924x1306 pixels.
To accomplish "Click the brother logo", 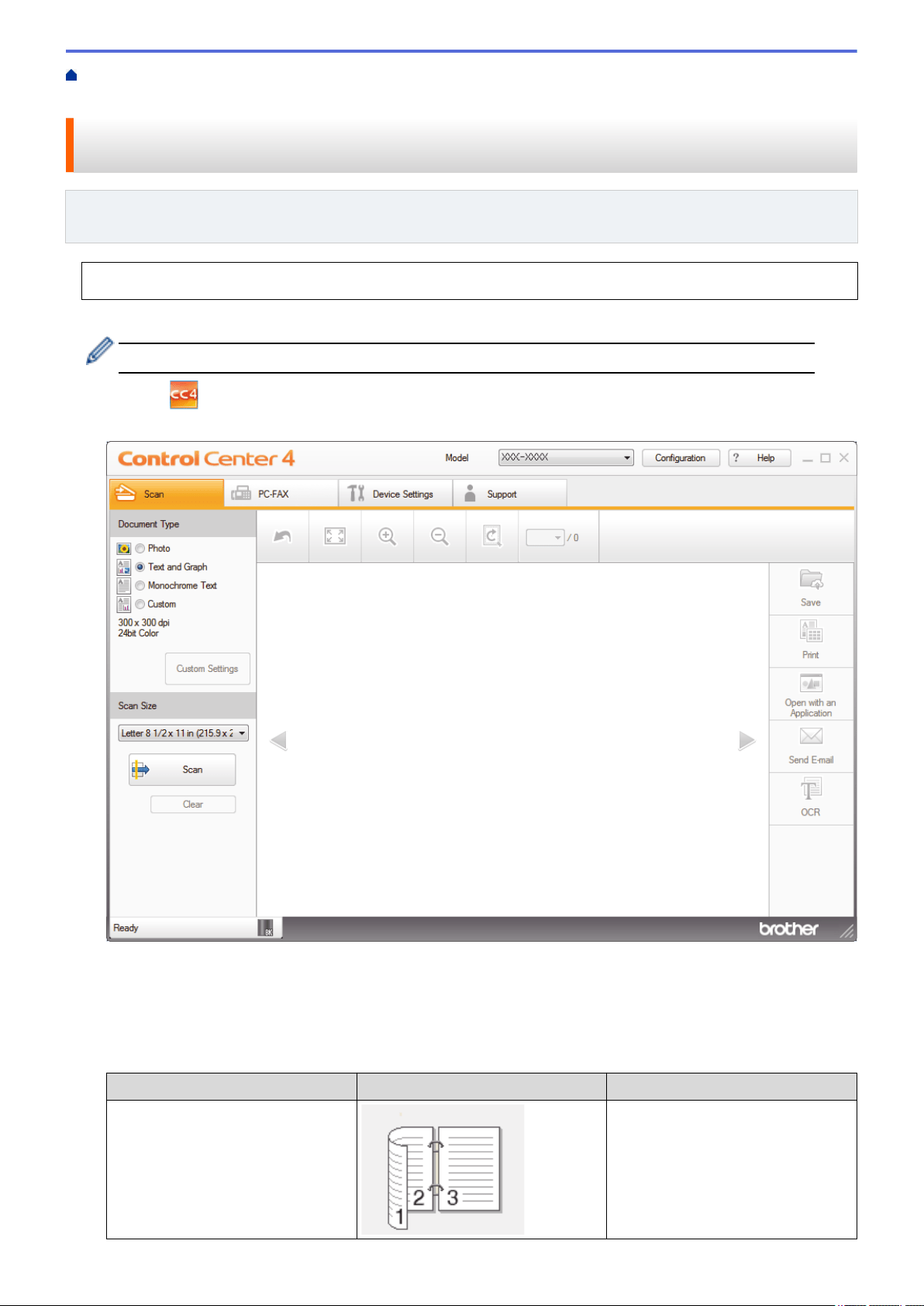I will (x=788, y=929).
